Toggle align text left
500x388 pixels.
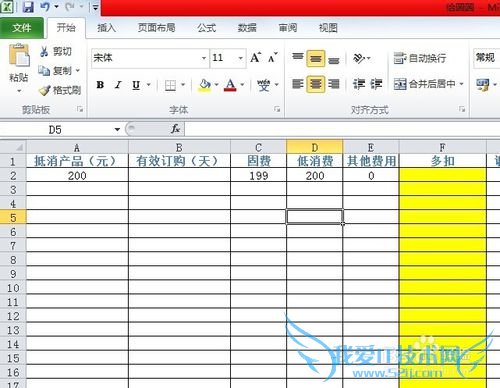click(x=298, y=84)
